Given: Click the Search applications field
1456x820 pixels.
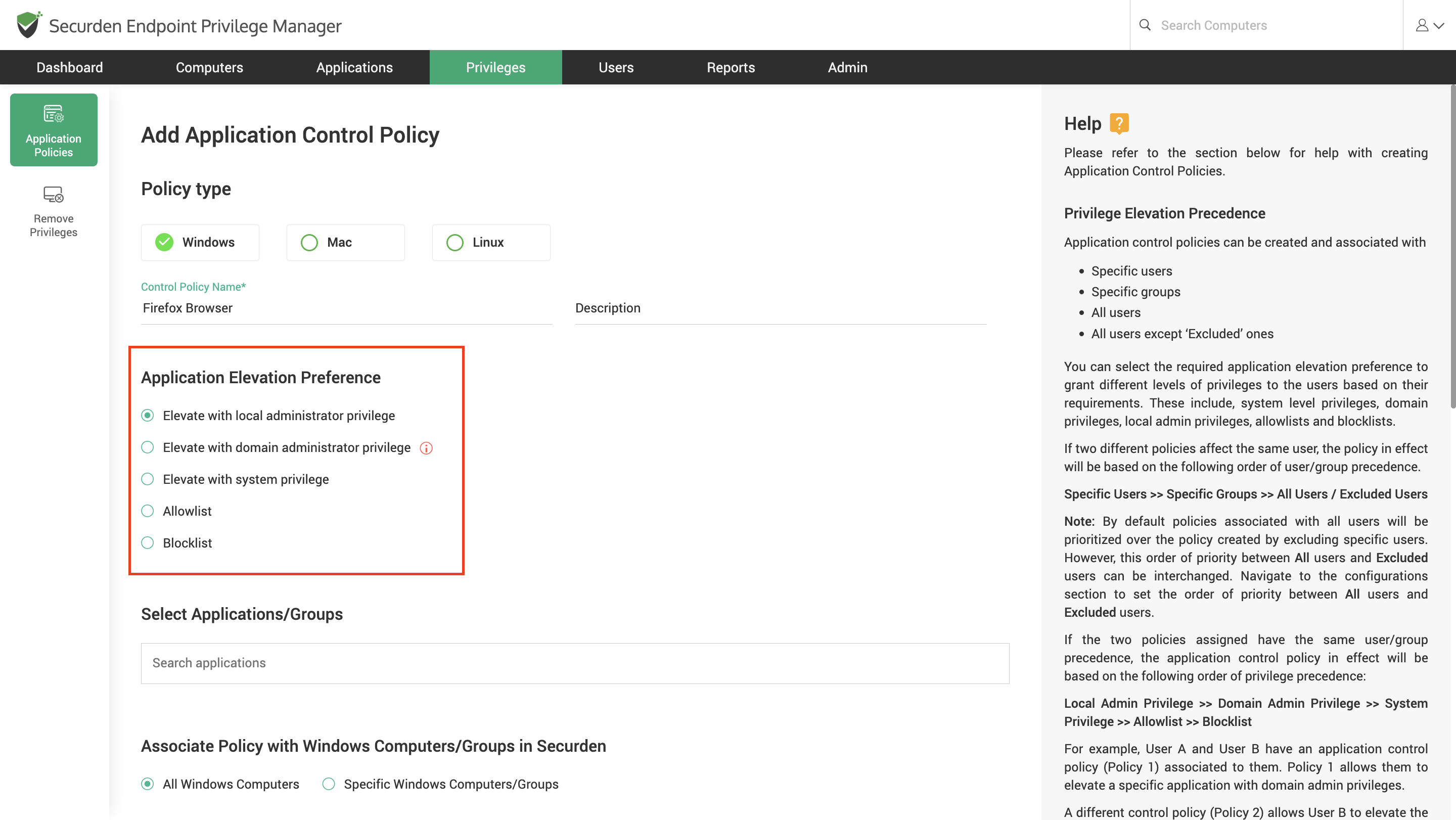Looking at the screenshot, I should tap(575, 663).
